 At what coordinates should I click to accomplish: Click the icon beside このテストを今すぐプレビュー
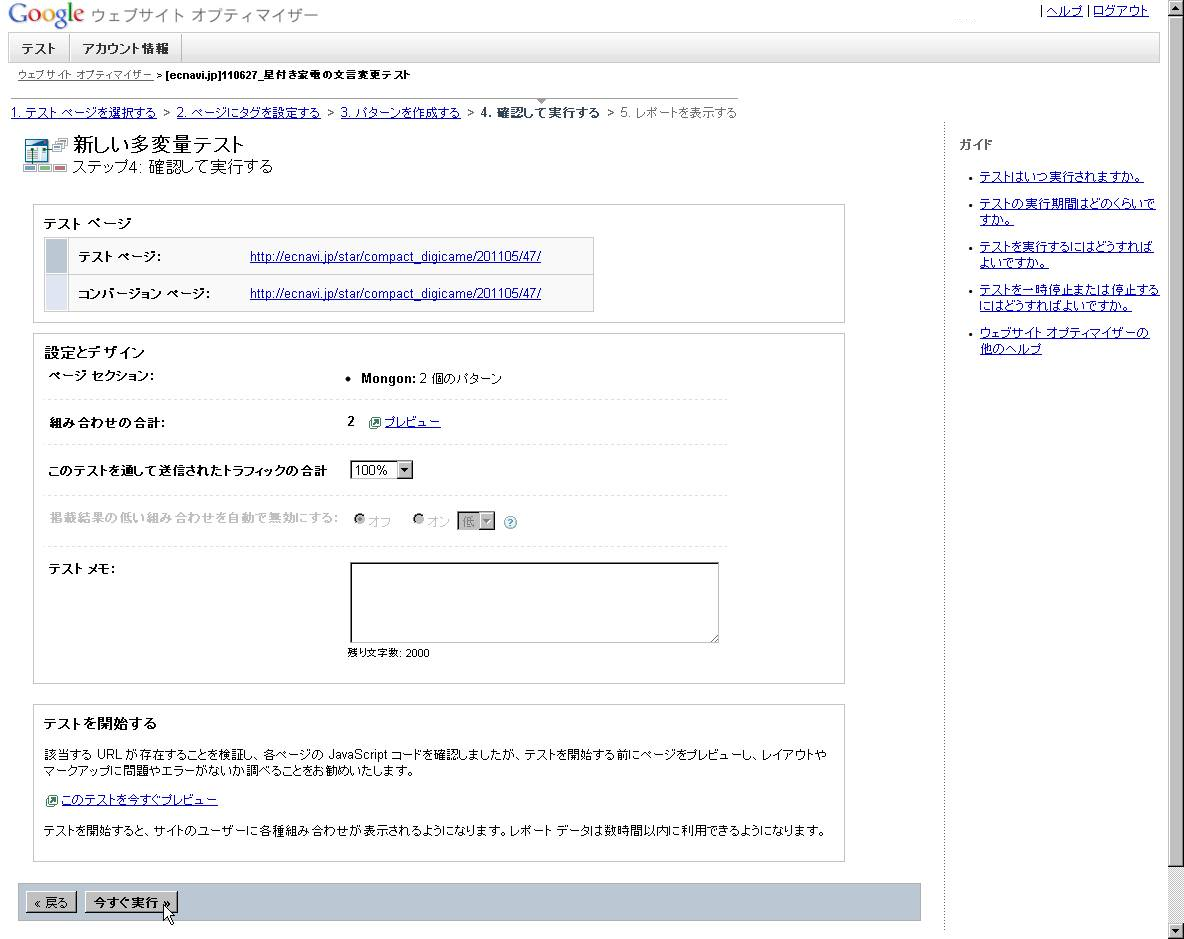(51, 801)
